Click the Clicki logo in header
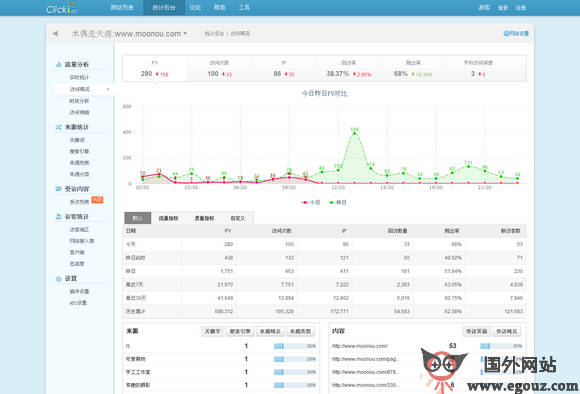 click(x=61, y=8)
